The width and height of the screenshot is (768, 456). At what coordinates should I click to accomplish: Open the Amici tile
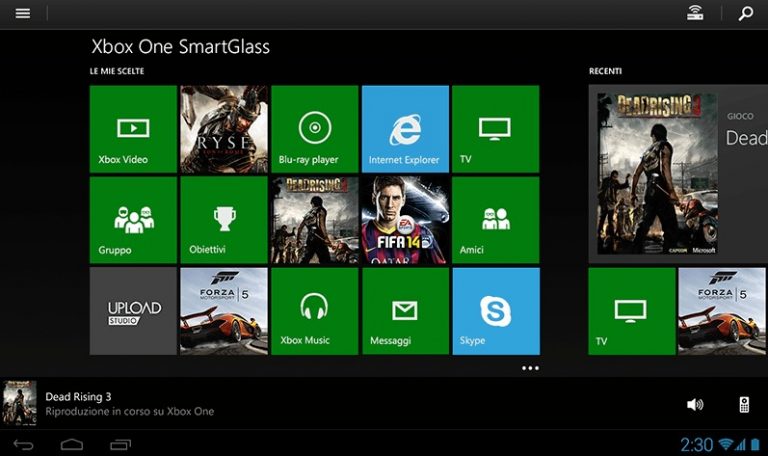pyautogui.click(x=496, y=220)
